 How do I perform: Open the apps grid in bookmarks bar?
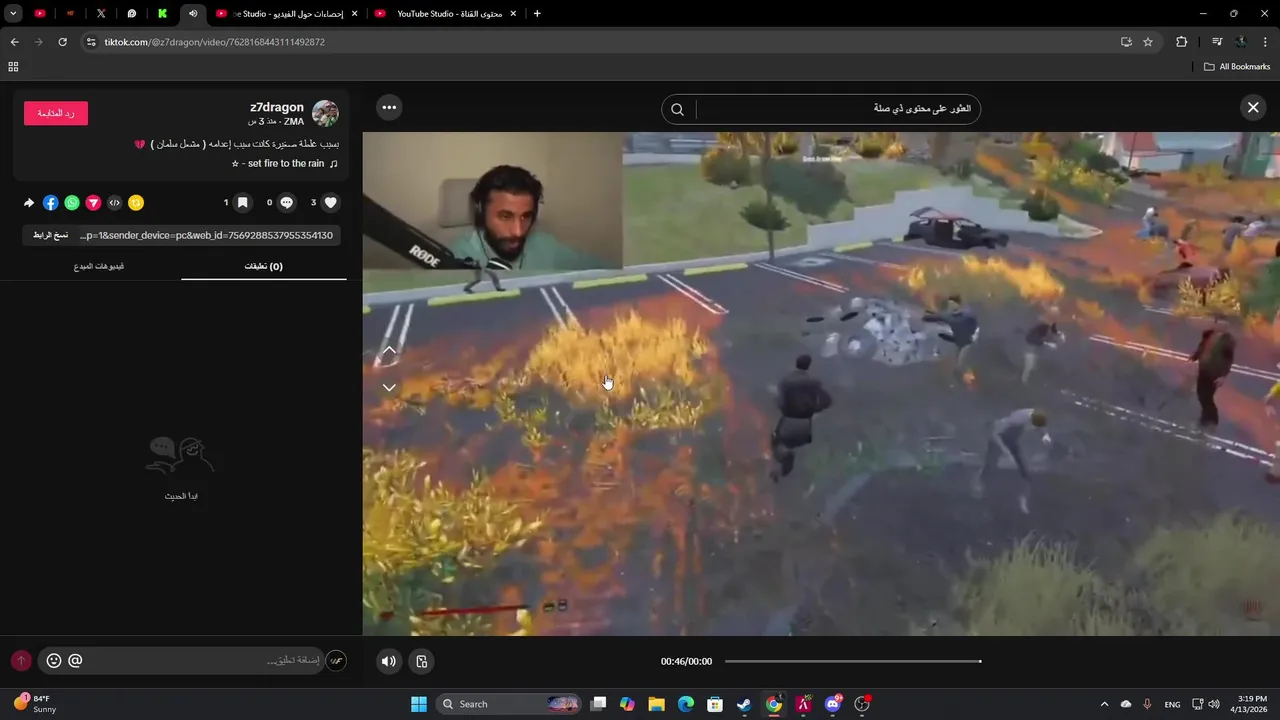pyautogui.click(x=13, y=67)
